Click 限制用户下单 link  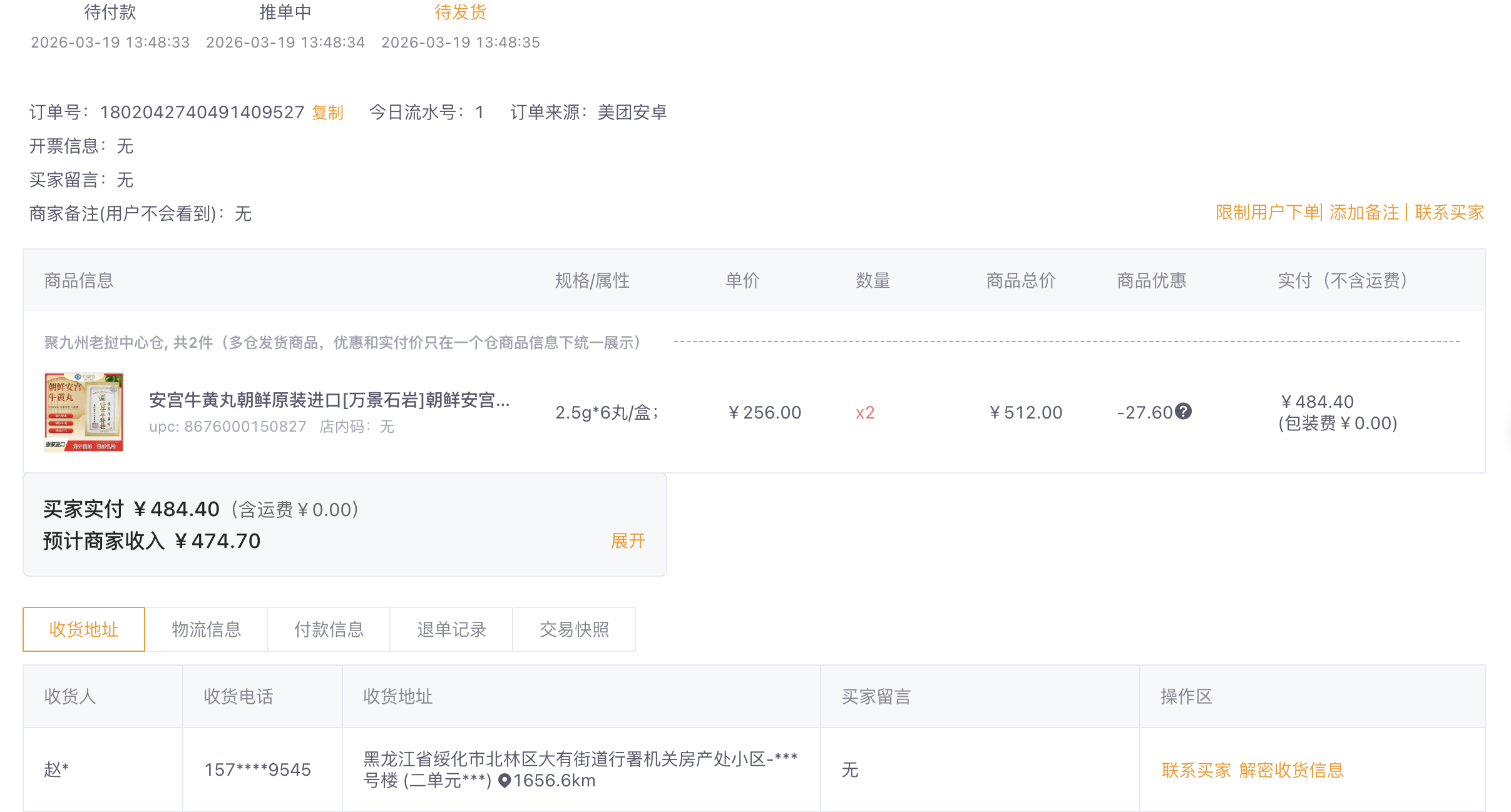(1267, 213)
